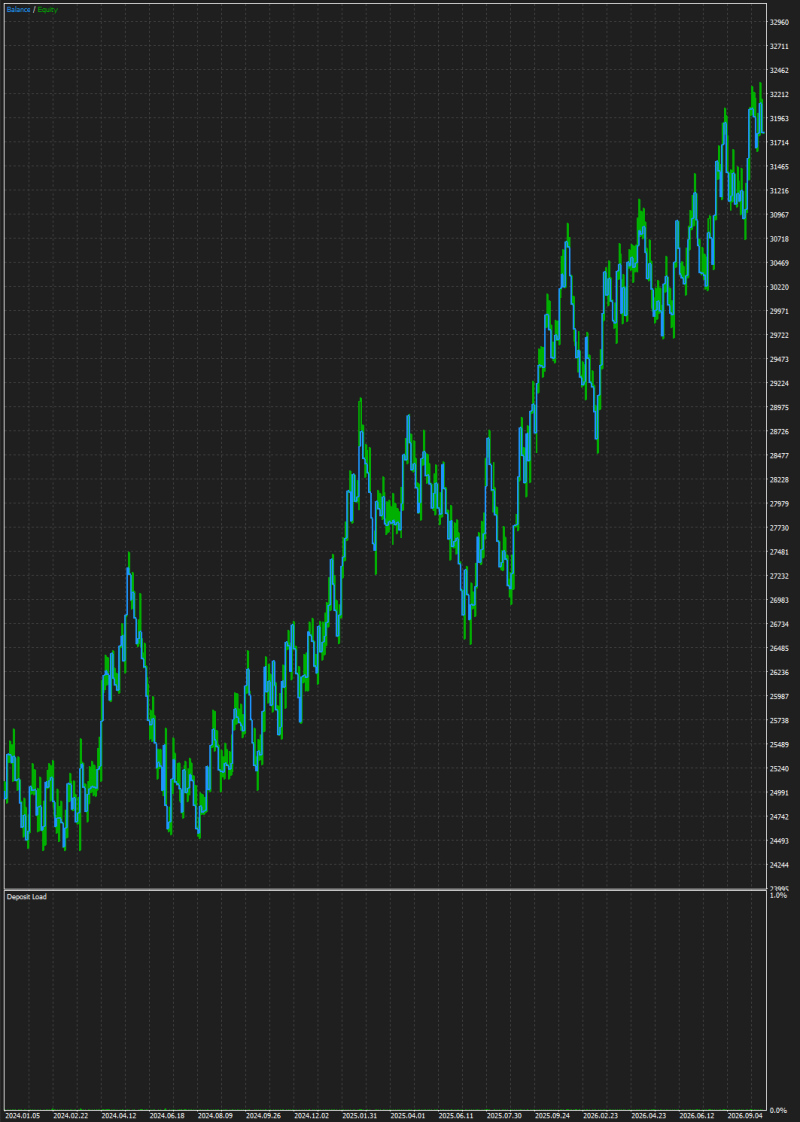Select the 28228 price axis value

point(779,479)
